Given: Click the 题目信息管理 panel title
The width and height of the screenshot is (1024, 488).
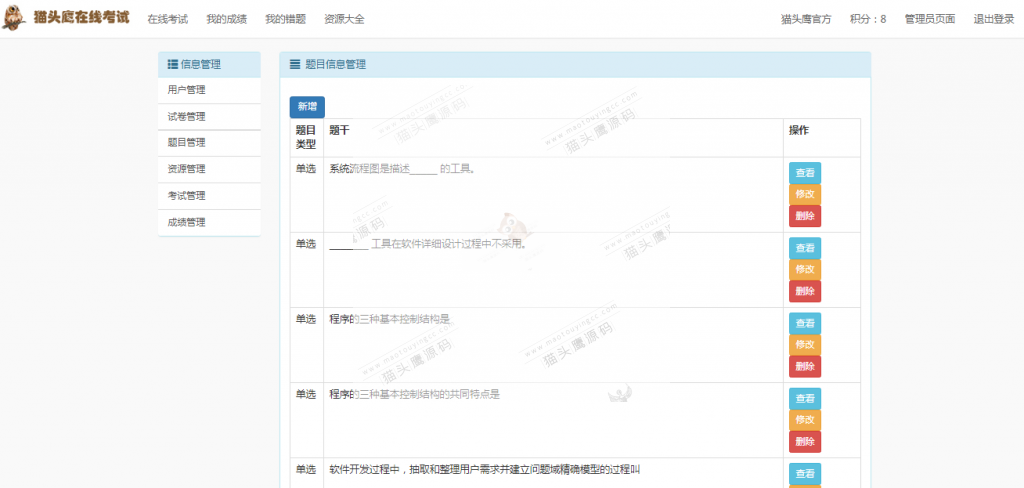Looking at the screenshot, I should [x=336, y=65].
